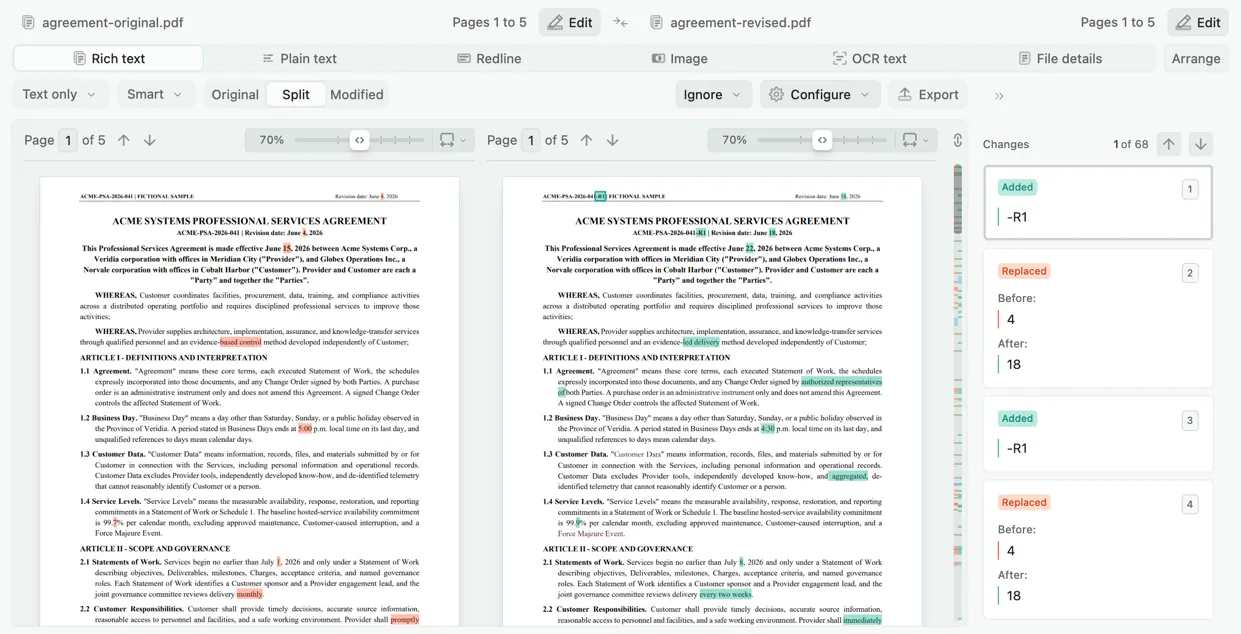
Task: Select change card 2 Replaced 4 to 18
Action: 1098,319
